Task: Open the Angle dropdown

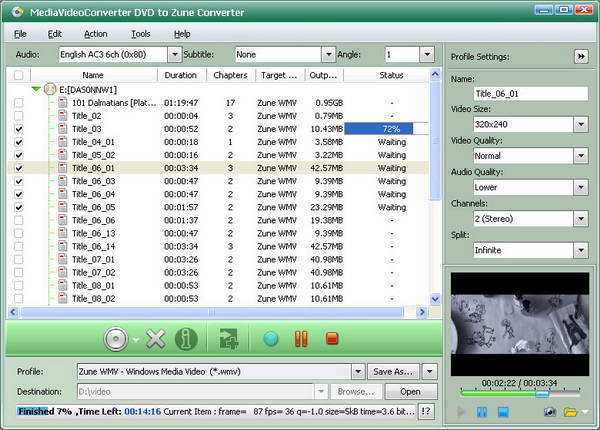Action: click(427, 54)
